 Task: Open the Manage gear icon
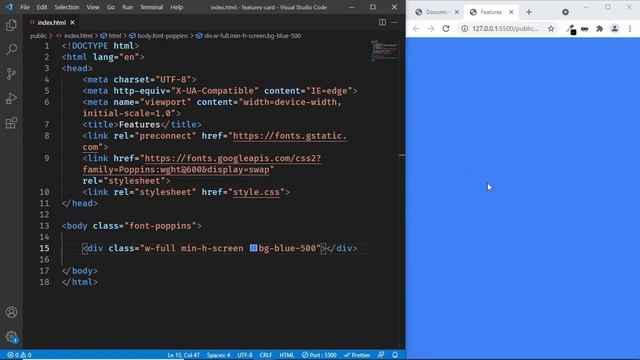tap(11, 337)
